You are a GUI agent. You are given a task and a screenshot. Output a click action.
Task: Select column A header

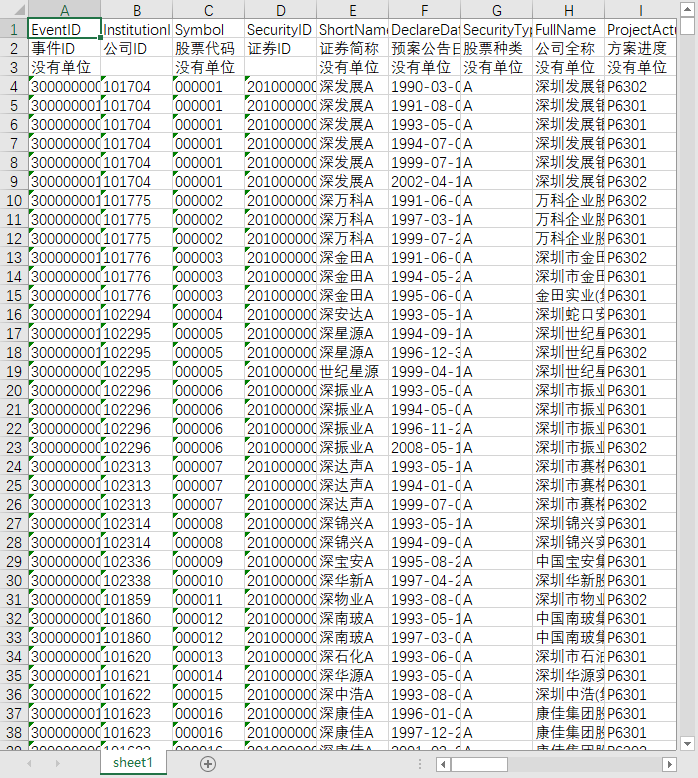coord(64,10)
